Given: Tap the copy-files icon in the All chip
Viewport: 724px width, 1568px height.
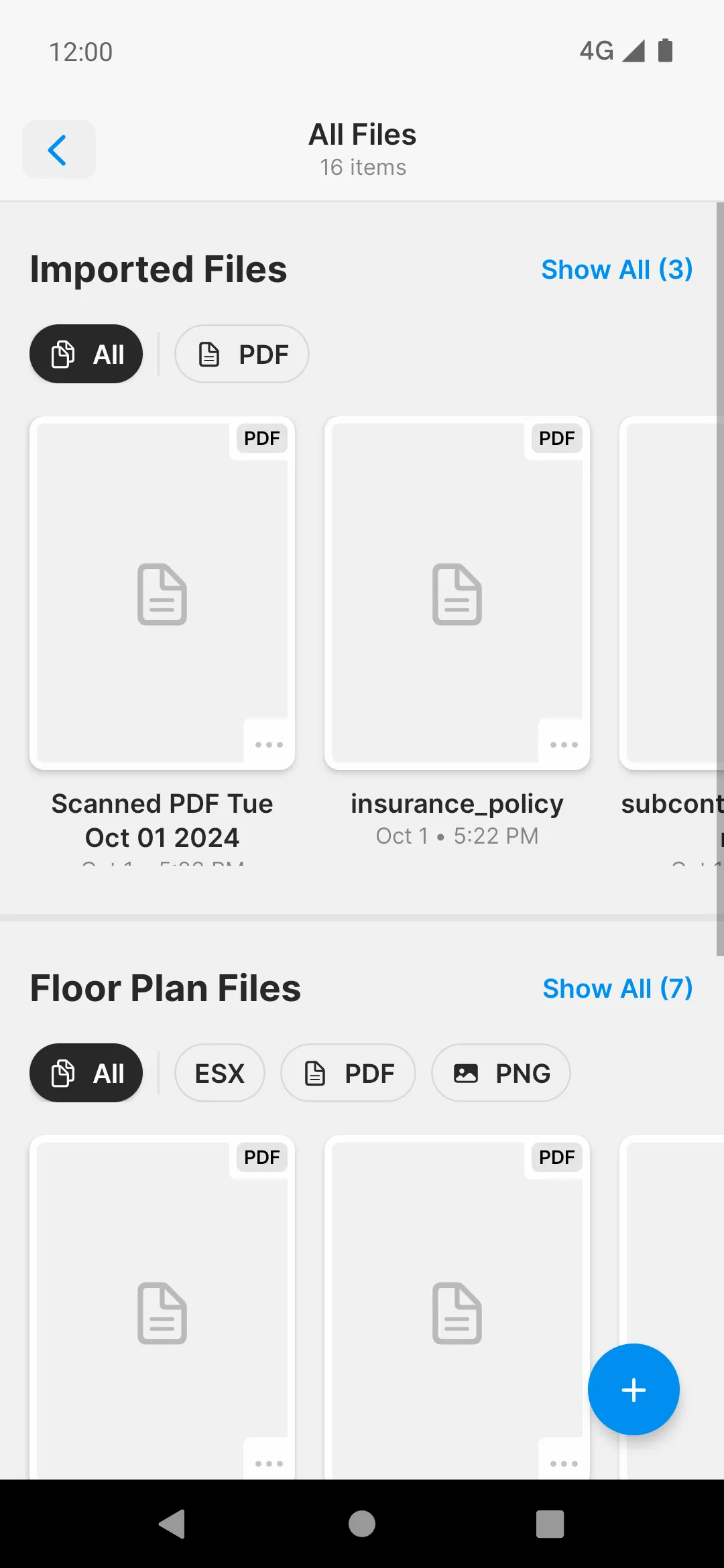Looking at the screenshot, I should pos(62,354).
